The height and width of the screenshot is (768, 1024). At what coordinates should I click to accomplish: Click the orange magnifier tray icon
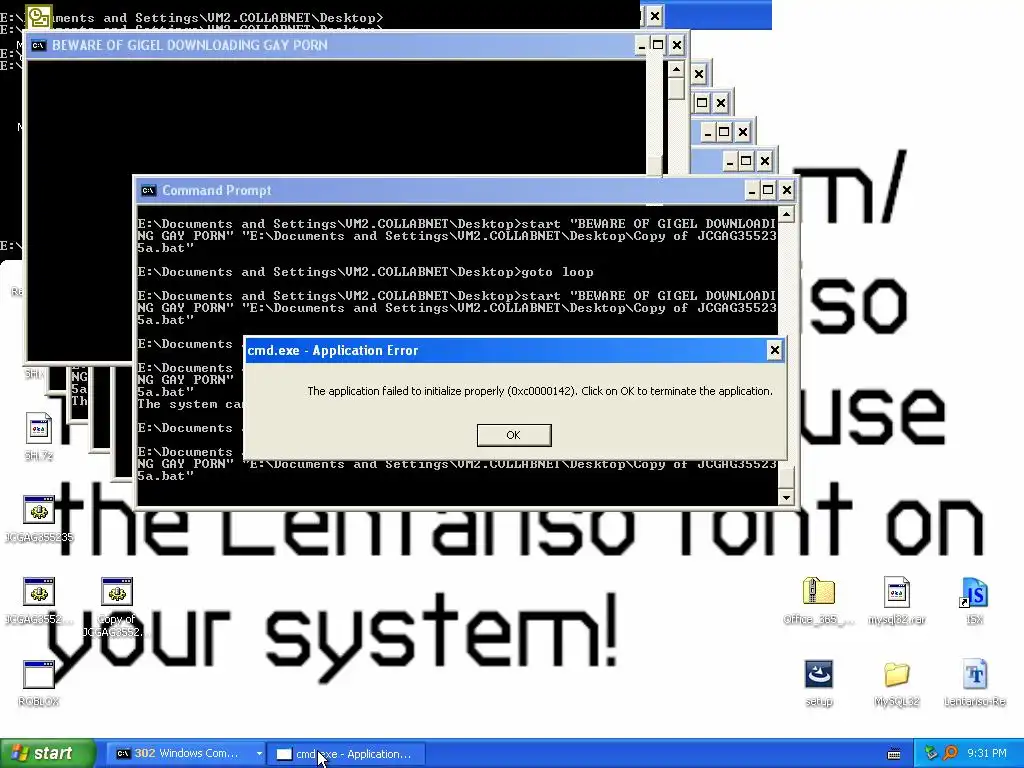950,753
